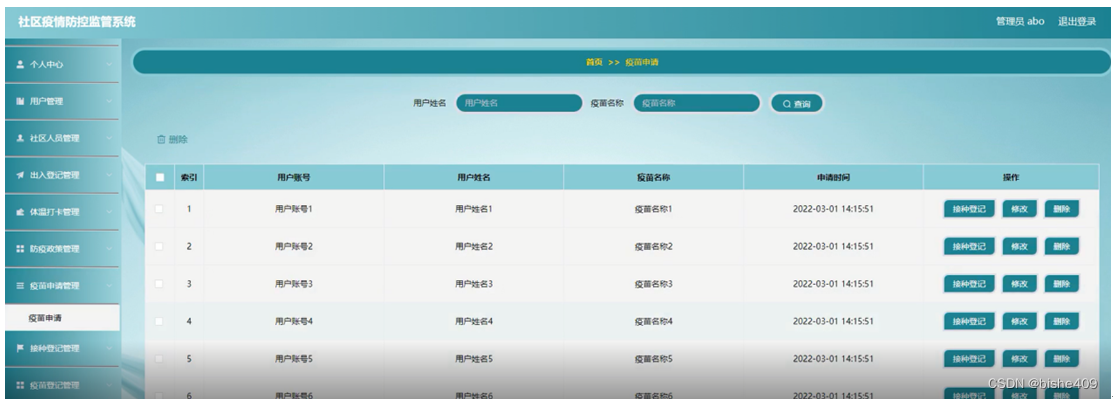Click 删除 button in 用户账号1 row

(x=1062, y=209)
